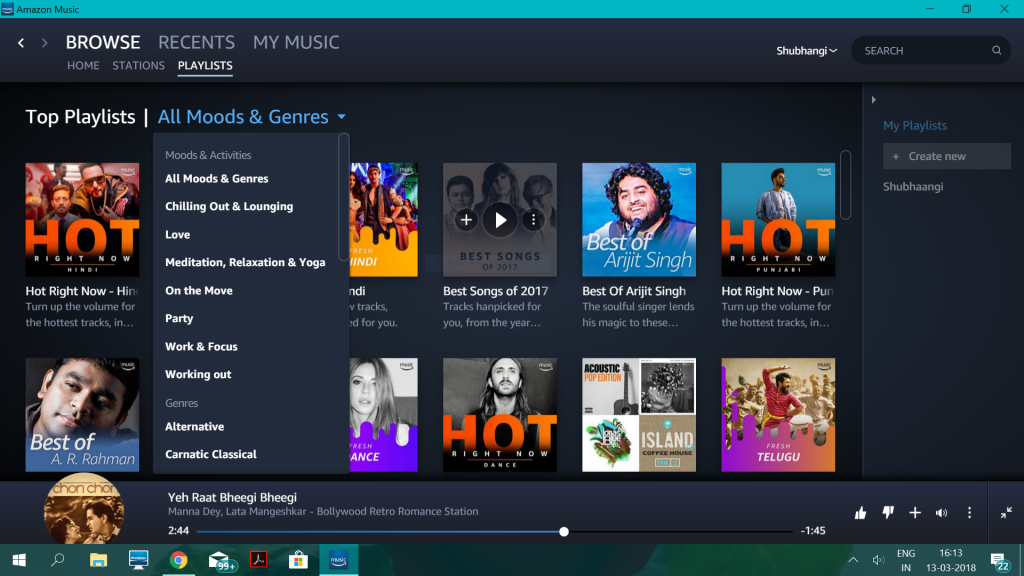Image resolution: width=1024 pixels, height=576 pixels.
Task: Click the search magnifier icon
Action: click(x=997, y=50)
